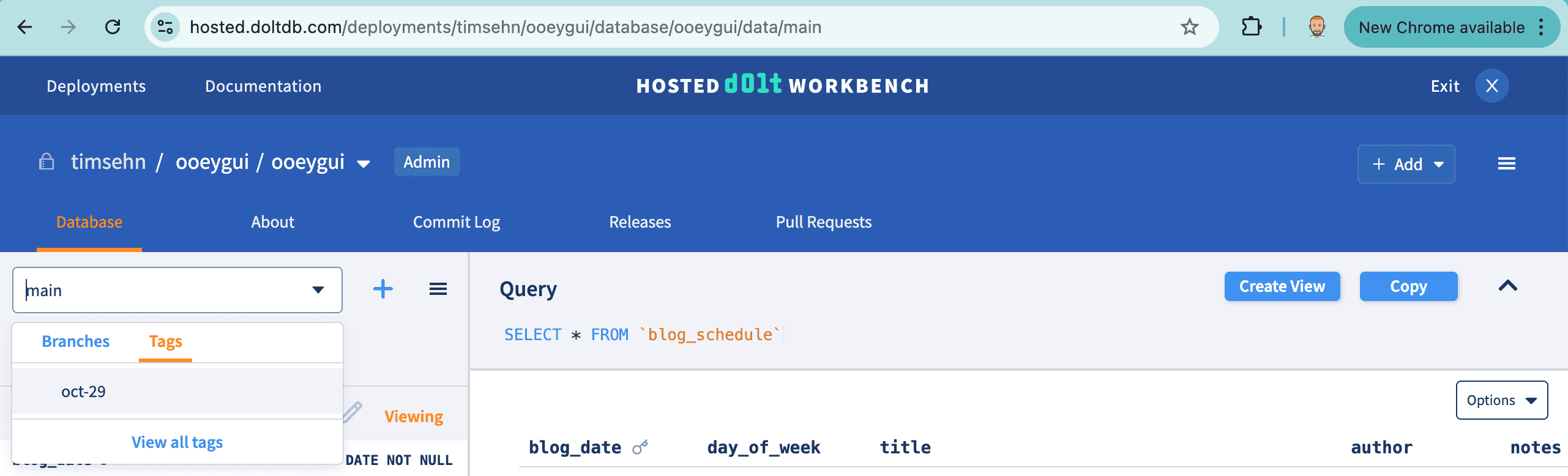Reload the page with refresh icon
The width and height of the screenshot is (1568, 476).
click(x=113, y=27)
